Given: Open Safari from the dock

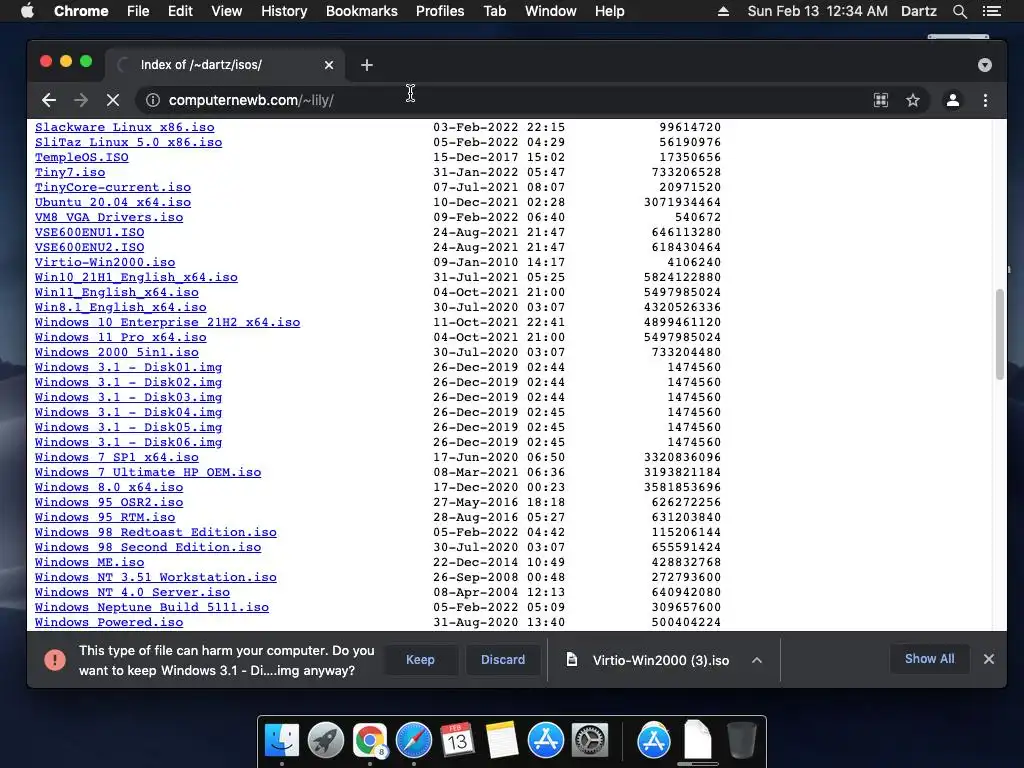Looking at the screenshot, I should point(414,741).
